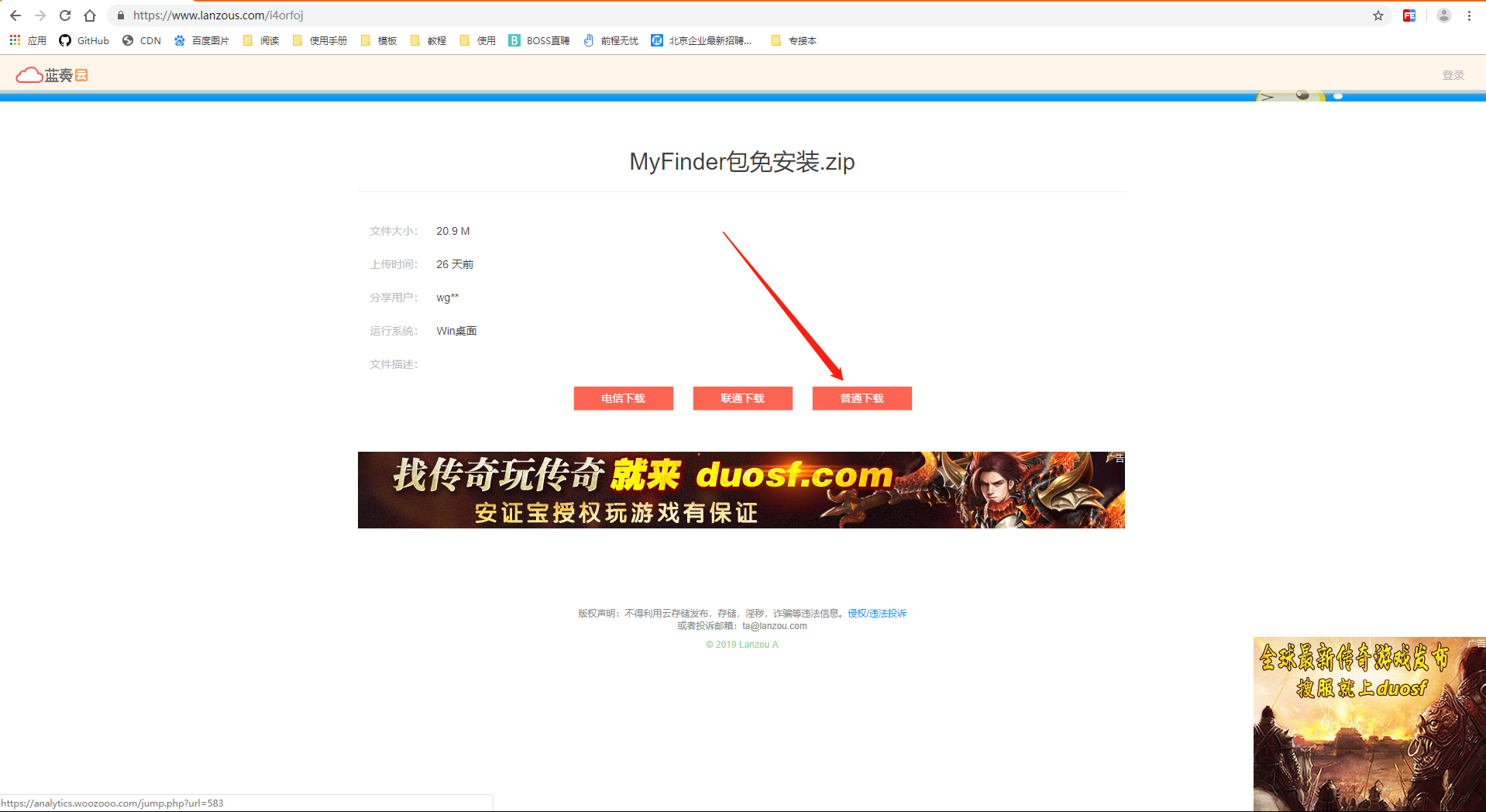Click the 联通下载 download button

tap(742, 398)
